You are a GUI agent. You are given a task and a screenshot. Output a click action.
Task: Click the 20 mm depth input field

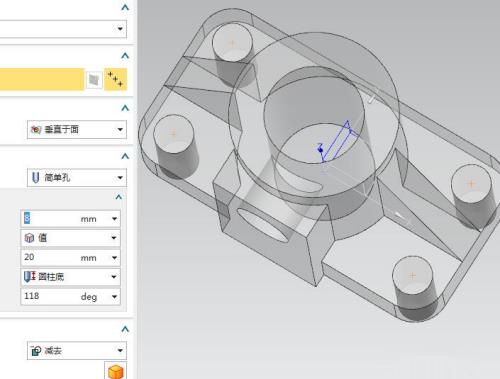70,257
